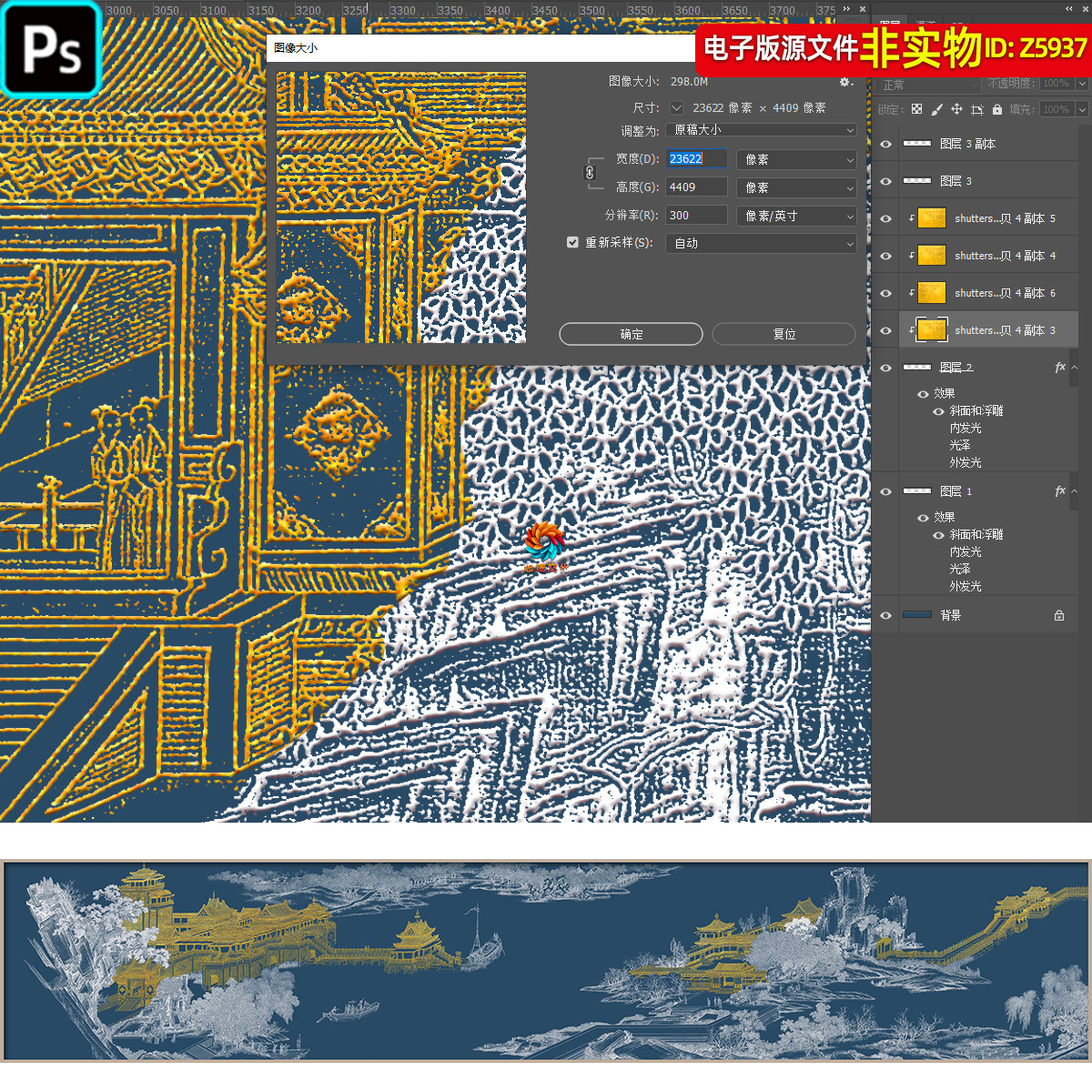
Task: Hide the 斜面和浮雕 effect on 图层 1
Action: pos(938,535)
